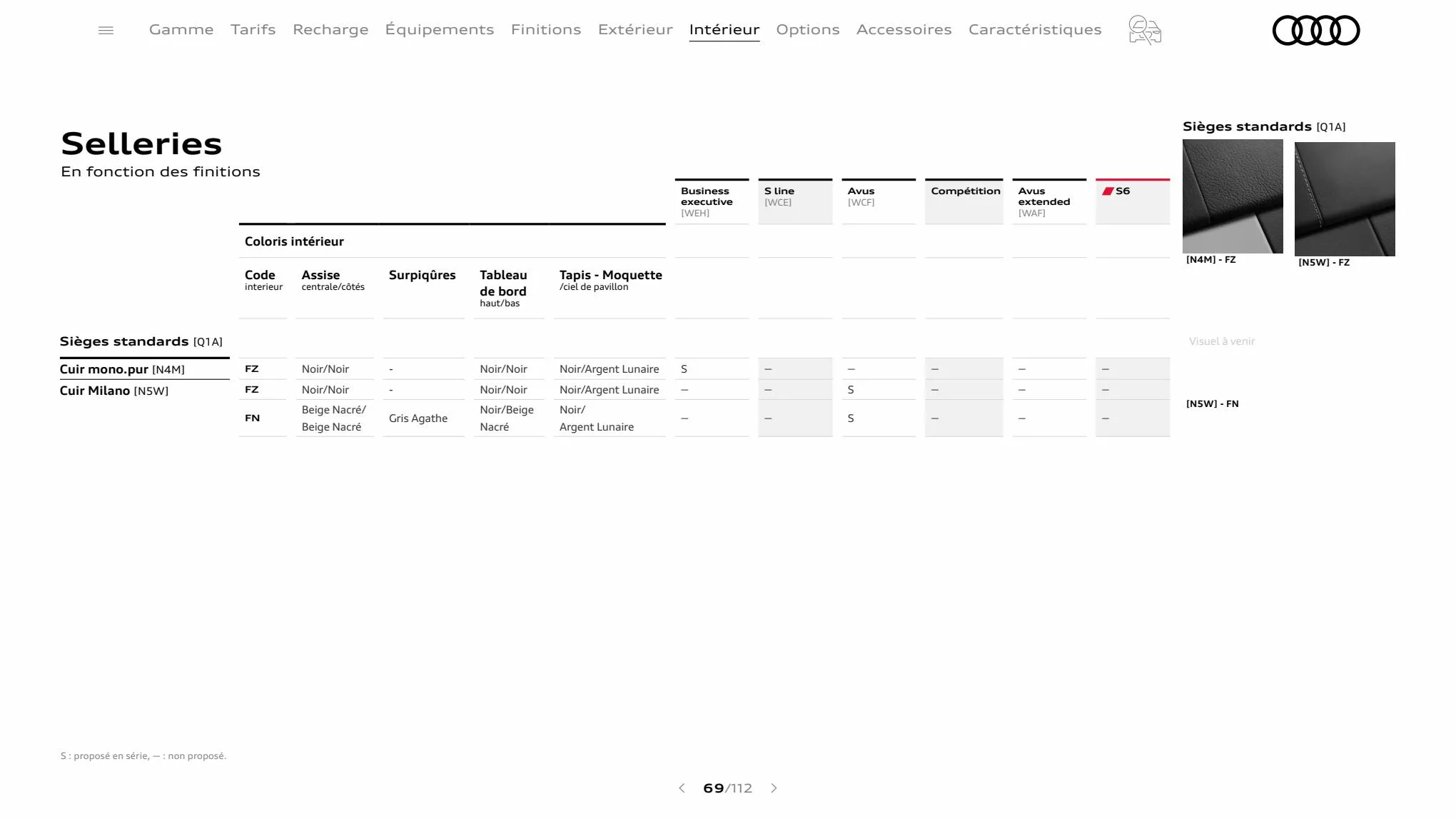Click the Audi logo icon top right

(x=1316, y=30)
